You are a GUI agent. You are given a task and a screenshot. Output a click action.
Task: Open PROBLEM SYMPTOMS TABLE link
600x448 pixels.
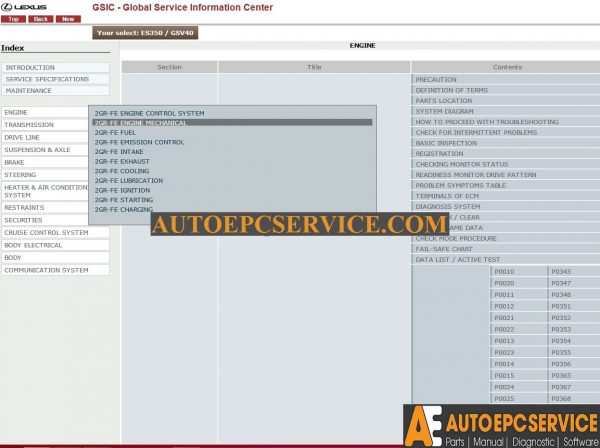click(506, 186)
